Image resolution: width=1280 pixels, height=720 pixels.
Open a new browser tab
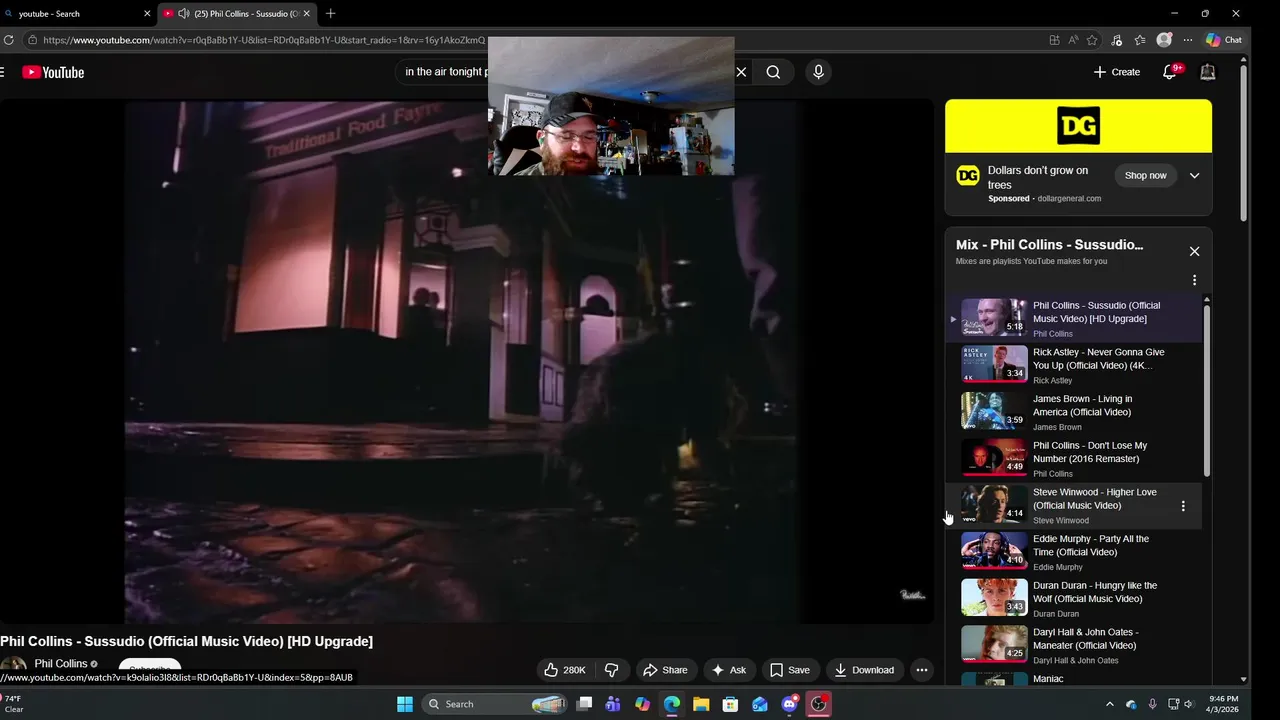pos(330,14)
